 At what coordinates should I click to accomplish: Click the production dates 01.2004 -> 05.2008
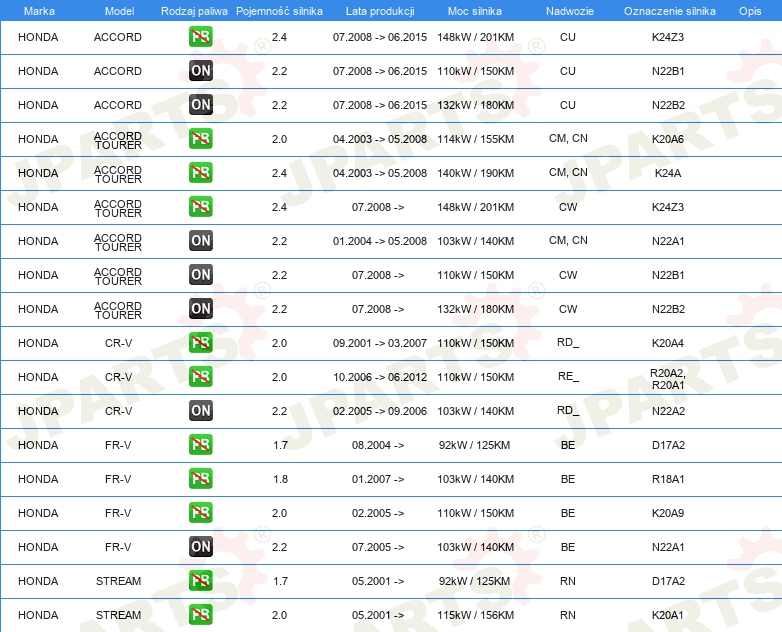(380, 240)
